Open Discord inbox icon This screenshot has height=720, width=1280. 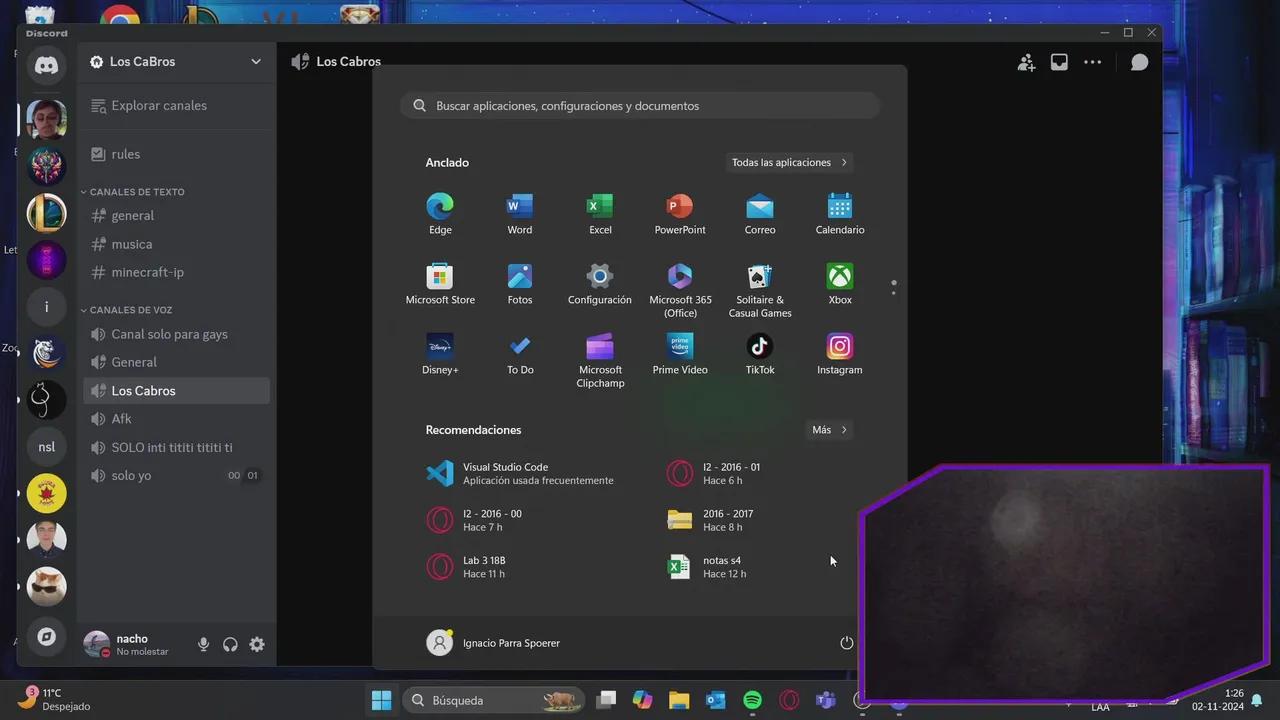pos(1059,62)
